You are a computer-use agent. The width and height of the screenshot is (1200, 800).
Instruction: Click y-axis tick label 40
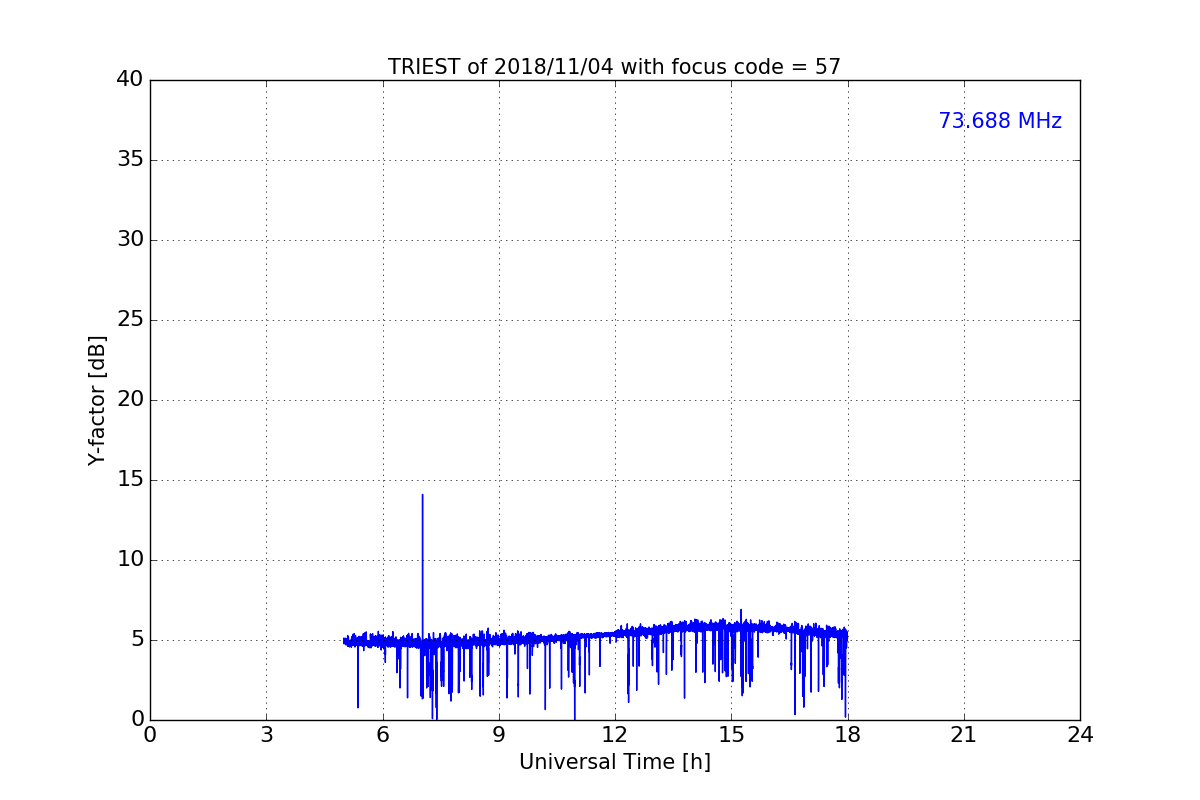pyautogui.click(x=130, y=80)
